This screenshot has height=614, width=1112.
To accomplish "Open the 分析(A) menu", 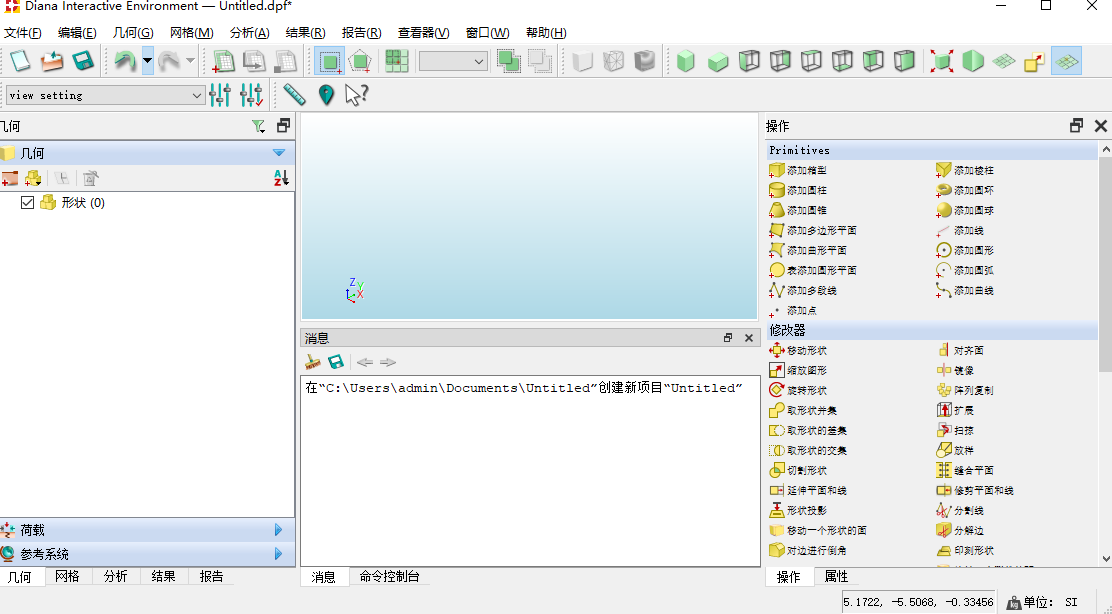I will point(250,33).
